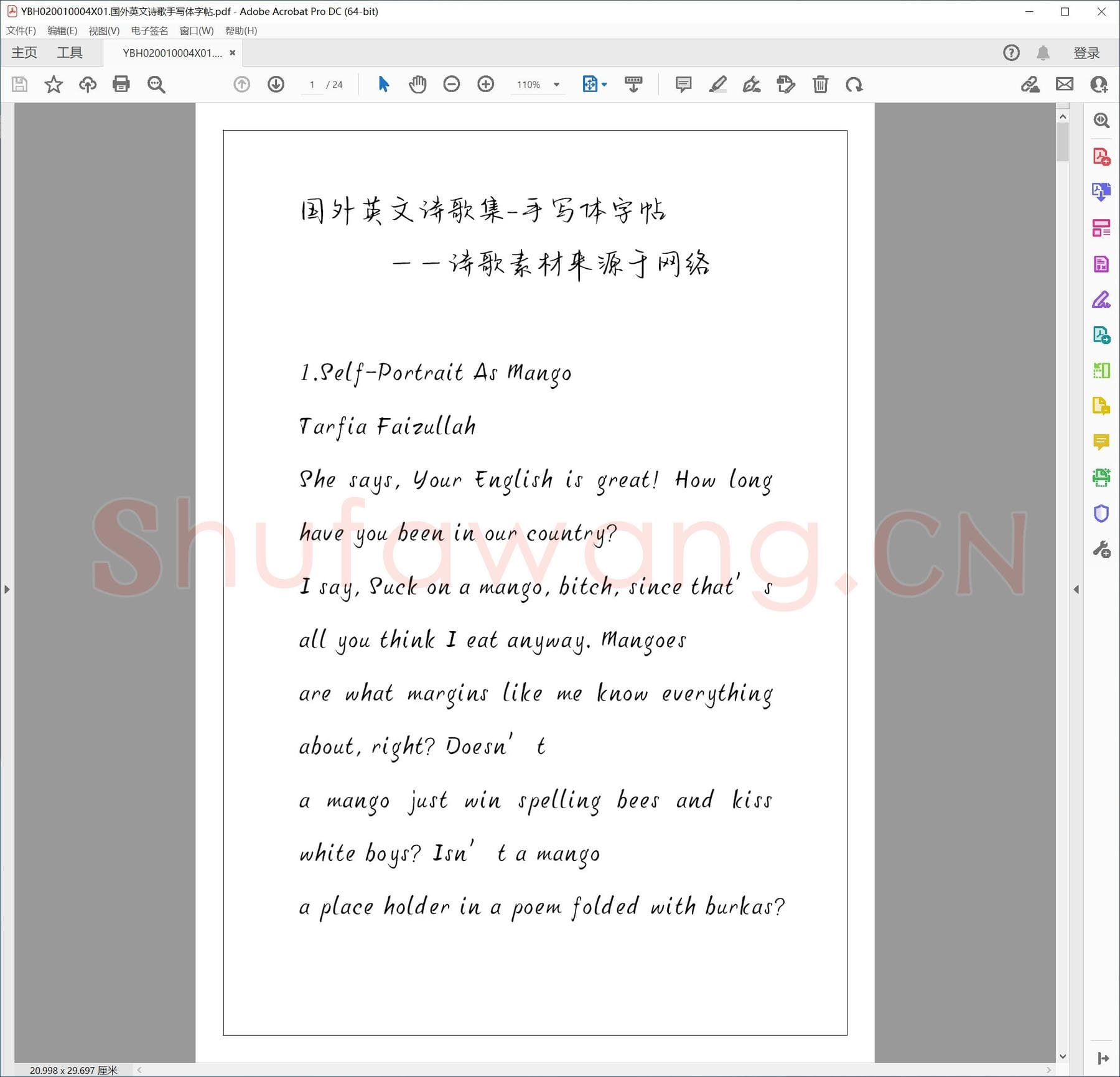The width and height of the screenshot is (1120, 1077).
Task: Open the green Scan and OCR tool
Action: coord(1101,478)
